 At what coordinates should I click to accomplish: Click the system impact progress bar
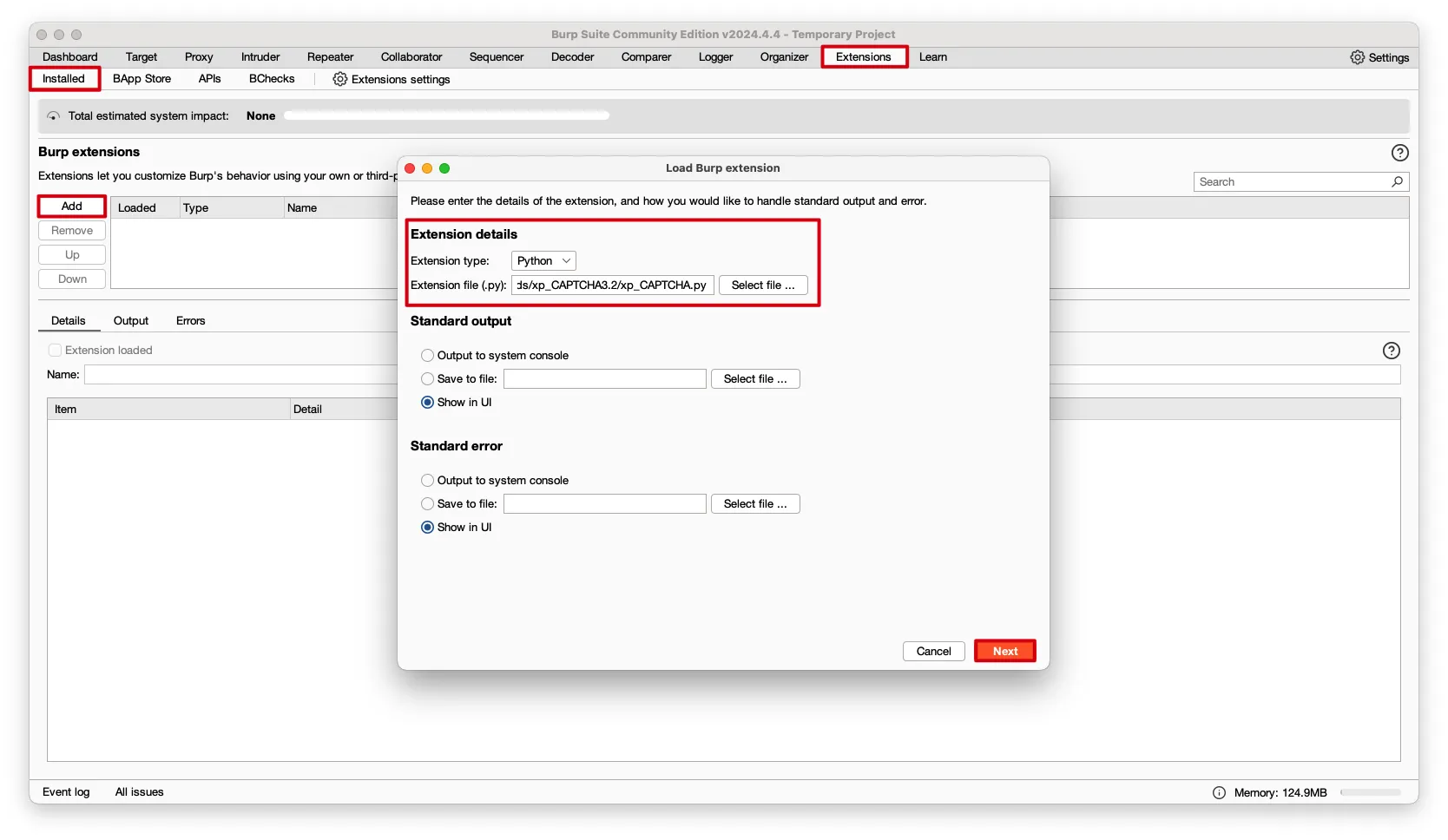tap(447, 116)
